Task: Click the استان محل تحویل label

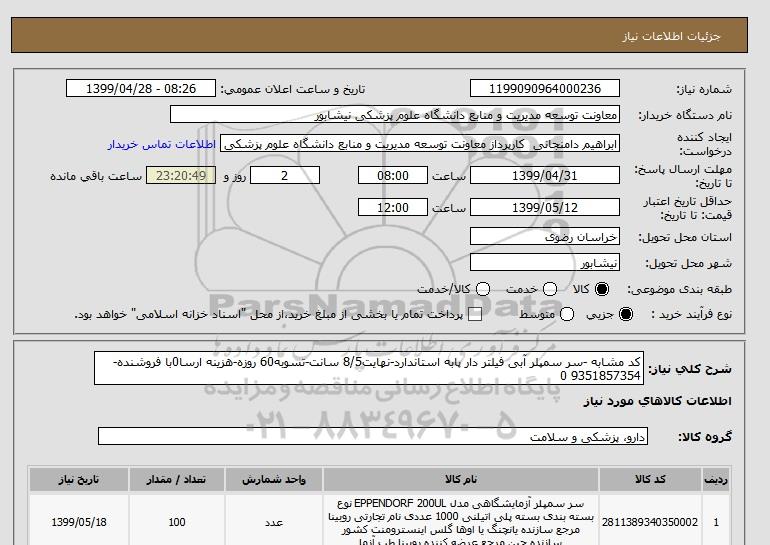Action: (685, 237)
